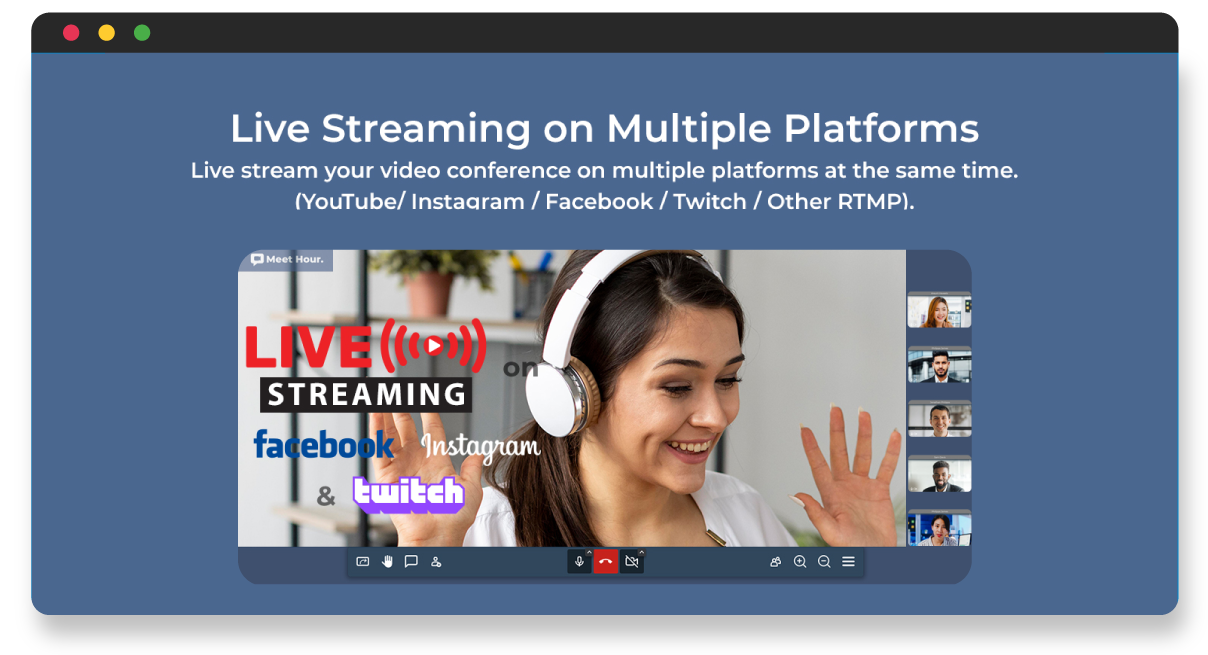The image size is (1208, 655).
Task: Select the fourth participant thumbnail
Action: pyautogui.click(x=939, y=474)
